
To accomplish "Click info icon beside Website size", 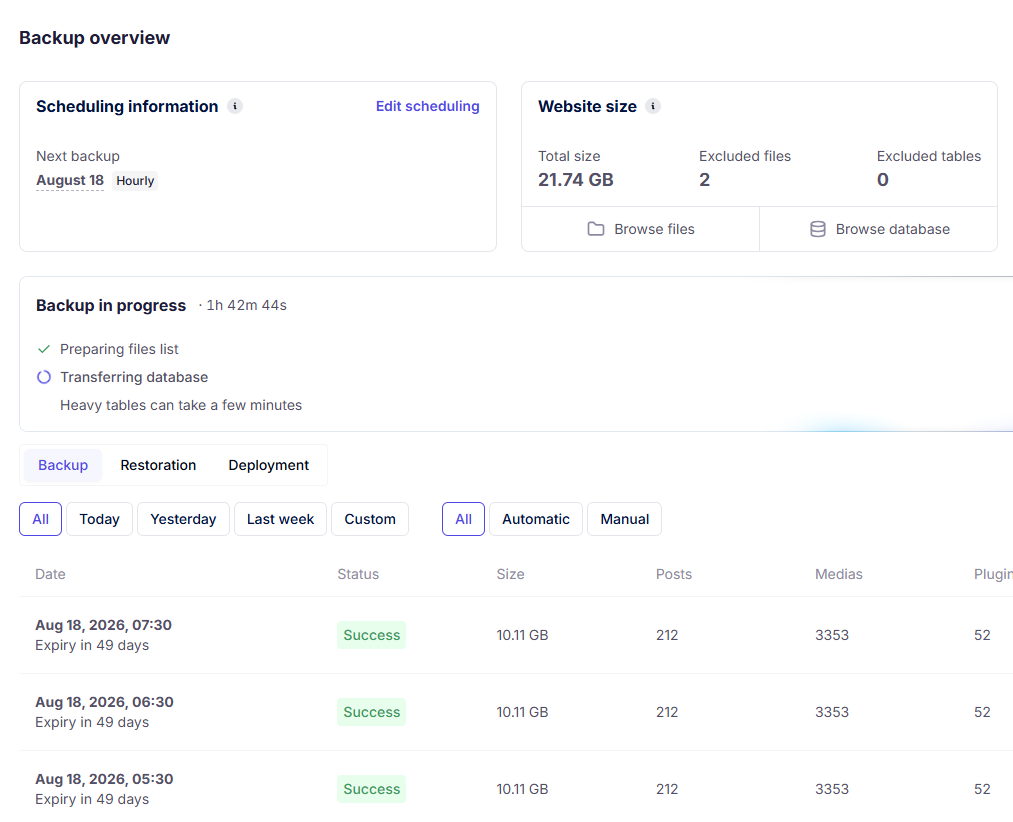I will (653, 106).
